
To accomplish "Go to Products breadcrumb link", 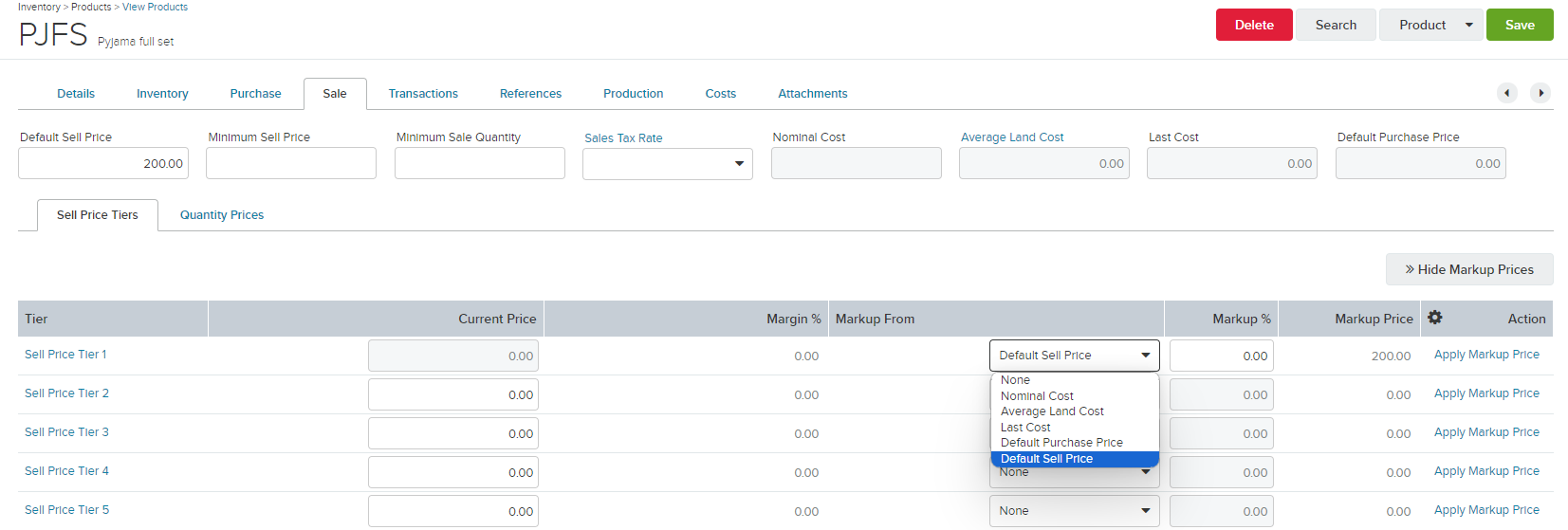I will [91, 7].
